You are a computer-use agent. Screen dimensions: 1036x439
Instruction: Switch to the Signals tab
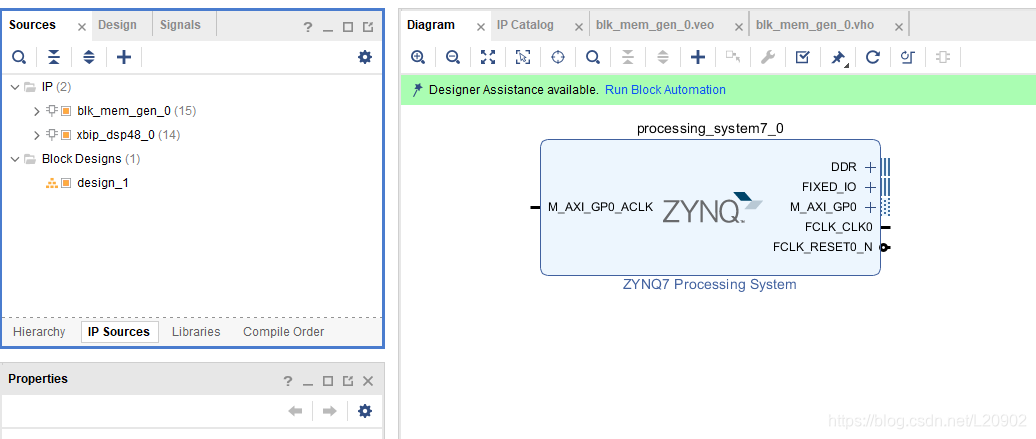(x=180, y=25)
